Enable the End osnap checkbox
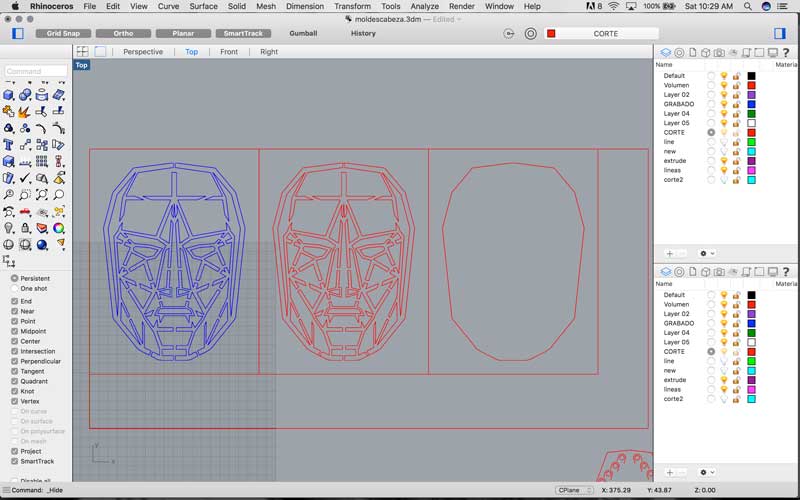 pos(15,301)
